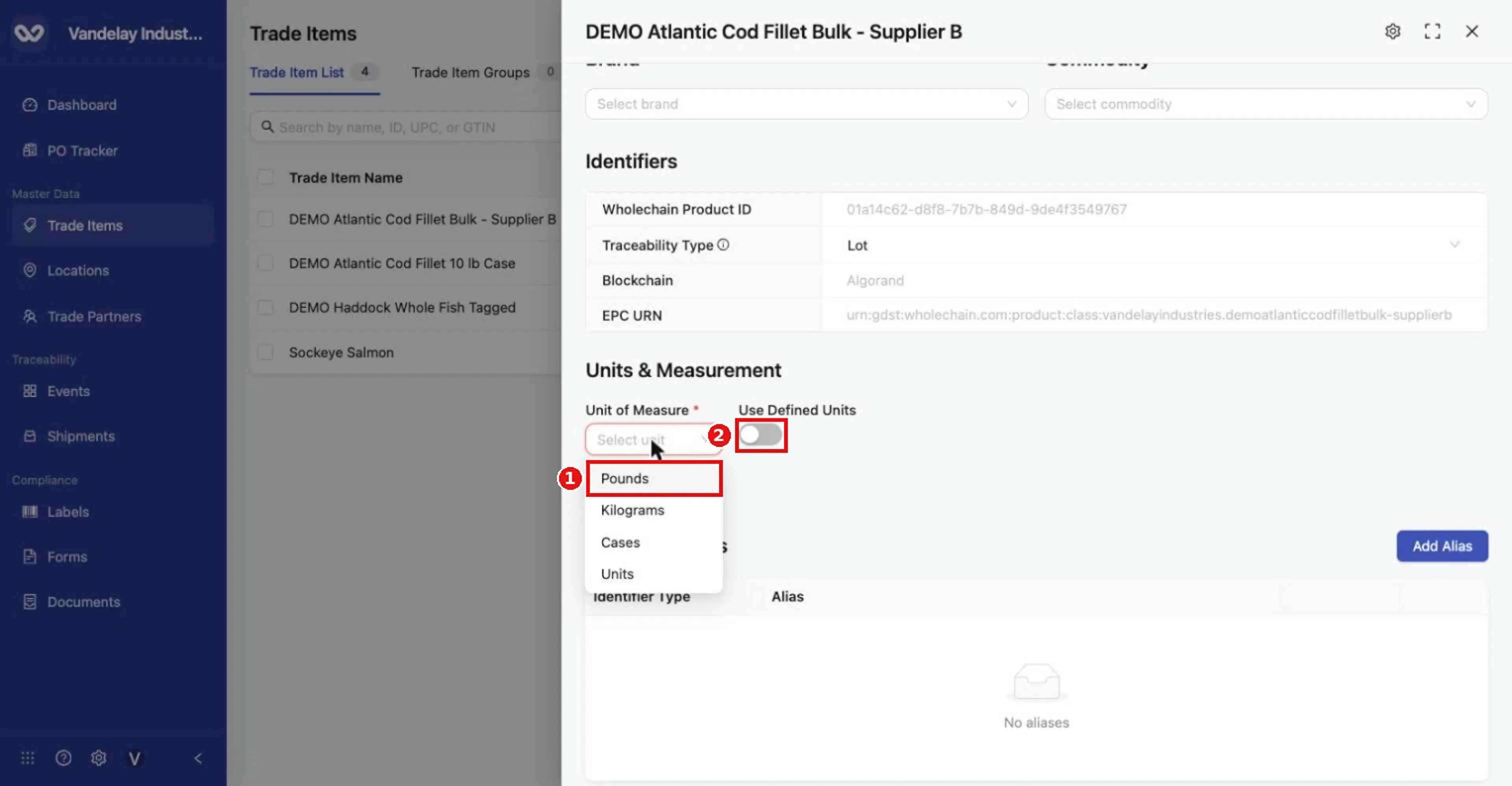The width and height of the screenshot is (1512, 786).
Task: Check DEMO Atlantic Cod Fillet 10 lb Case checkbox
Action: click(265, 263)
